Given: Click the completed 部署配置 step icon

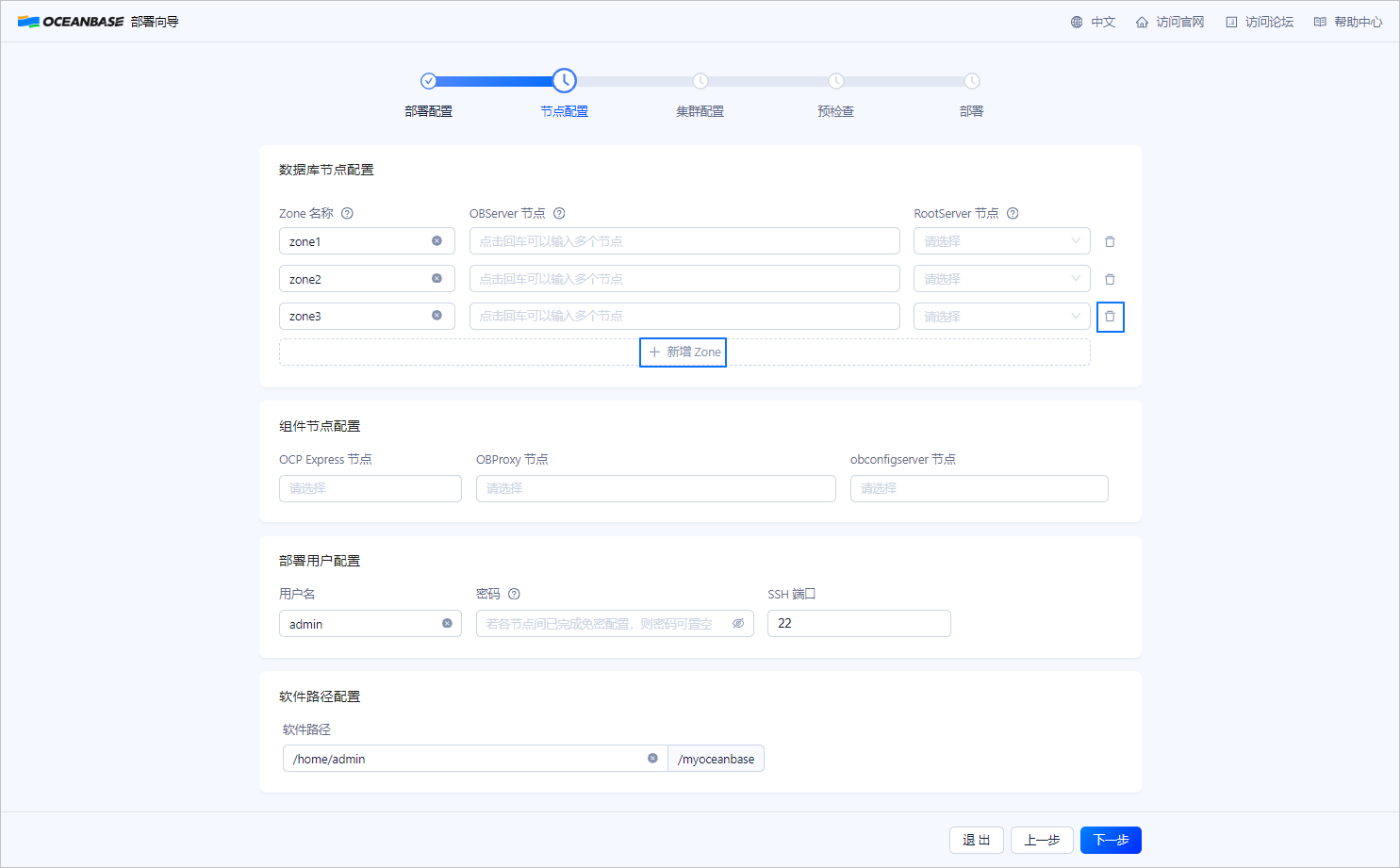Looking at the screenshot, I should [428, 81].
